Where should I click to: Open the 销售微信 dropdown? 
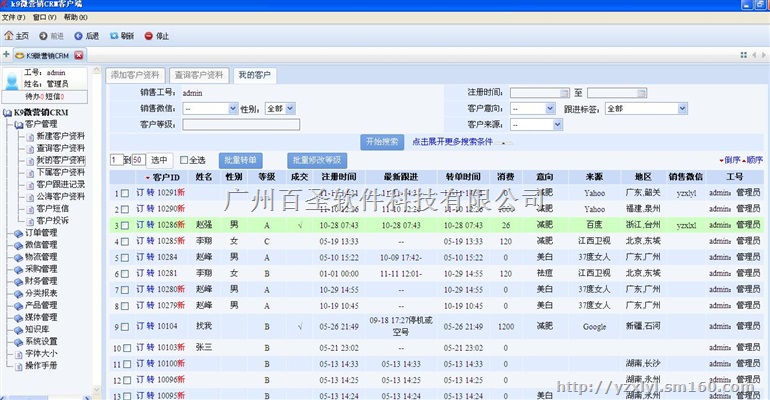pyautogui.click(x=210, y=108)
